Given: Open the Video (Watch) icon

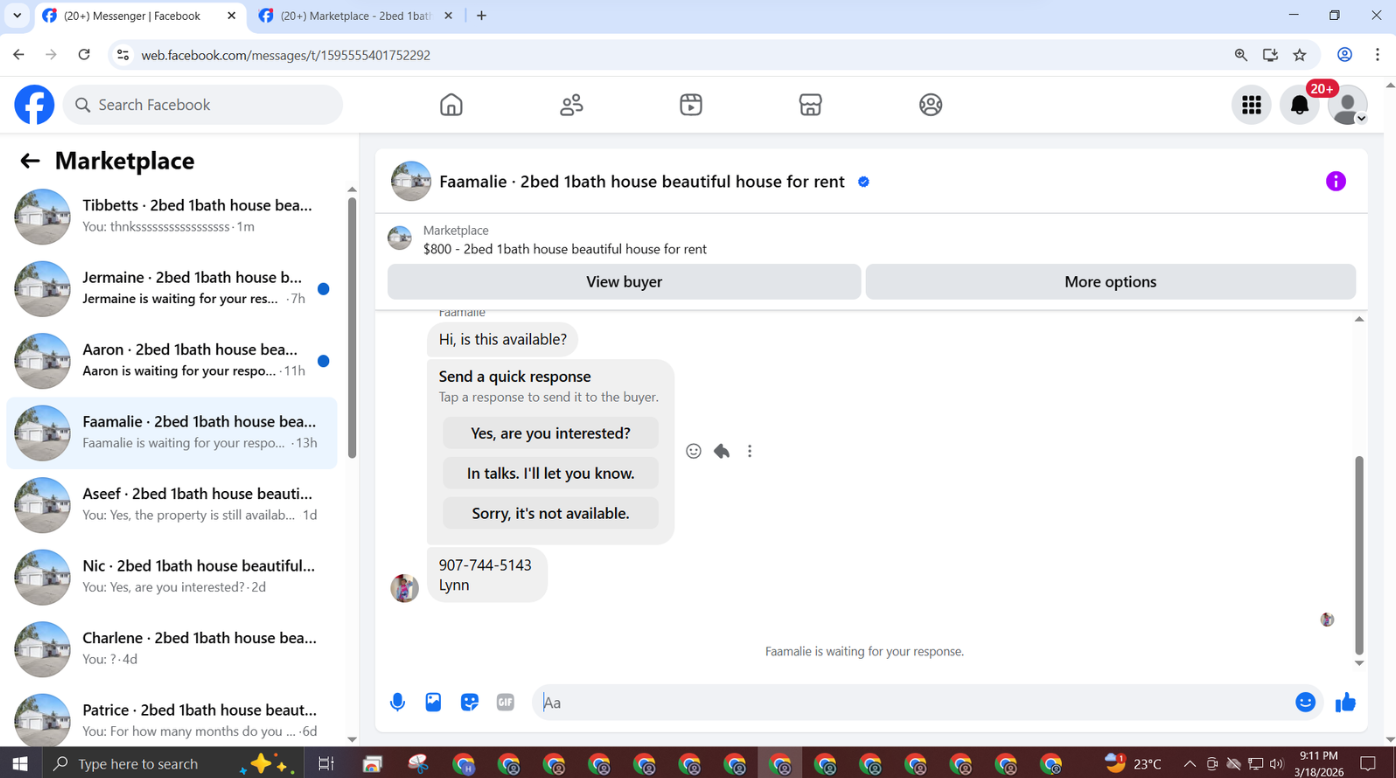Looking at the screenshot, I should pos(691,105).
